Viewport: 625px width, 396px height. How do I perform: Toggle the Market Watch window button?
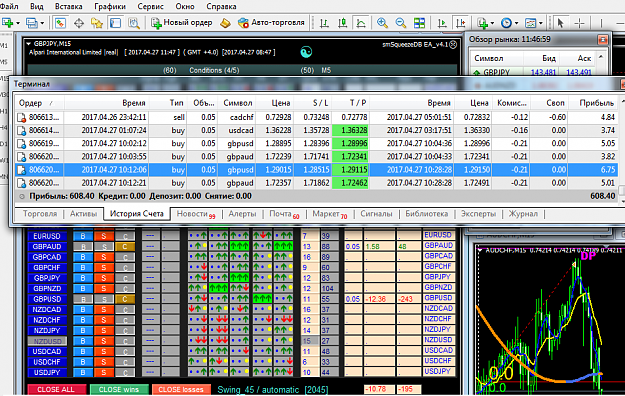(x=60, y=23)
